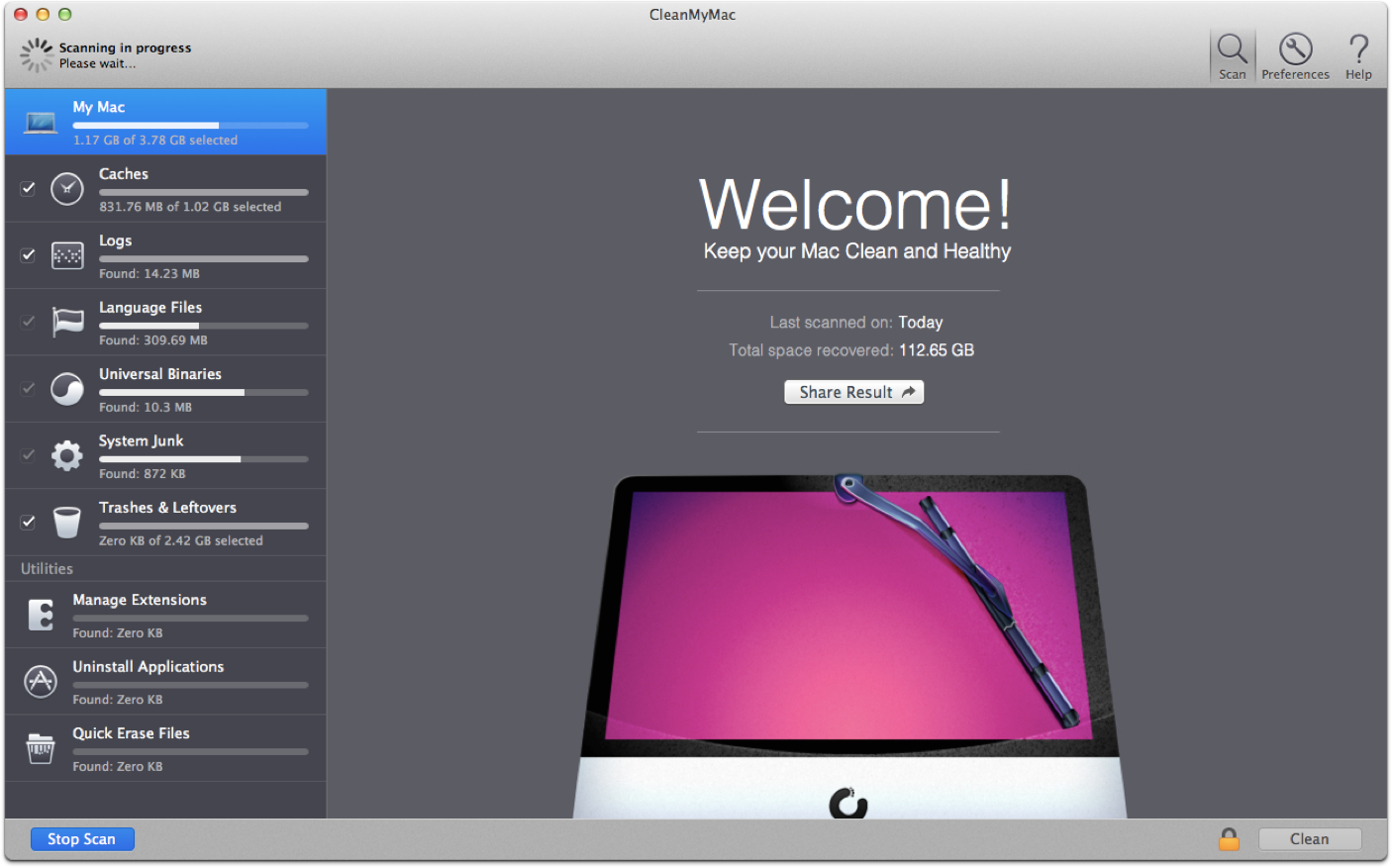Screen dimensions: 1392x868
Task: Toggle the Trashes & Leftovers checkbox
Action: tap(28, 522)
